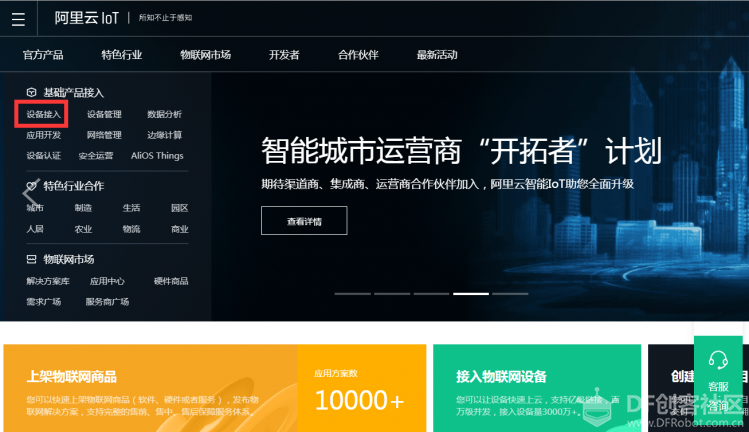Click the 数据分析 link
749x432 pixels.
(164, 114)
